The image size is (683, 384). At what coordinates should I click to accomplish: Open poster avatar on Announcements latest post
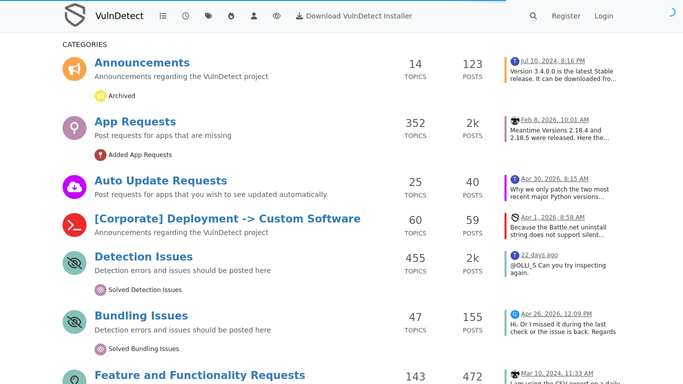click(515, 61)
